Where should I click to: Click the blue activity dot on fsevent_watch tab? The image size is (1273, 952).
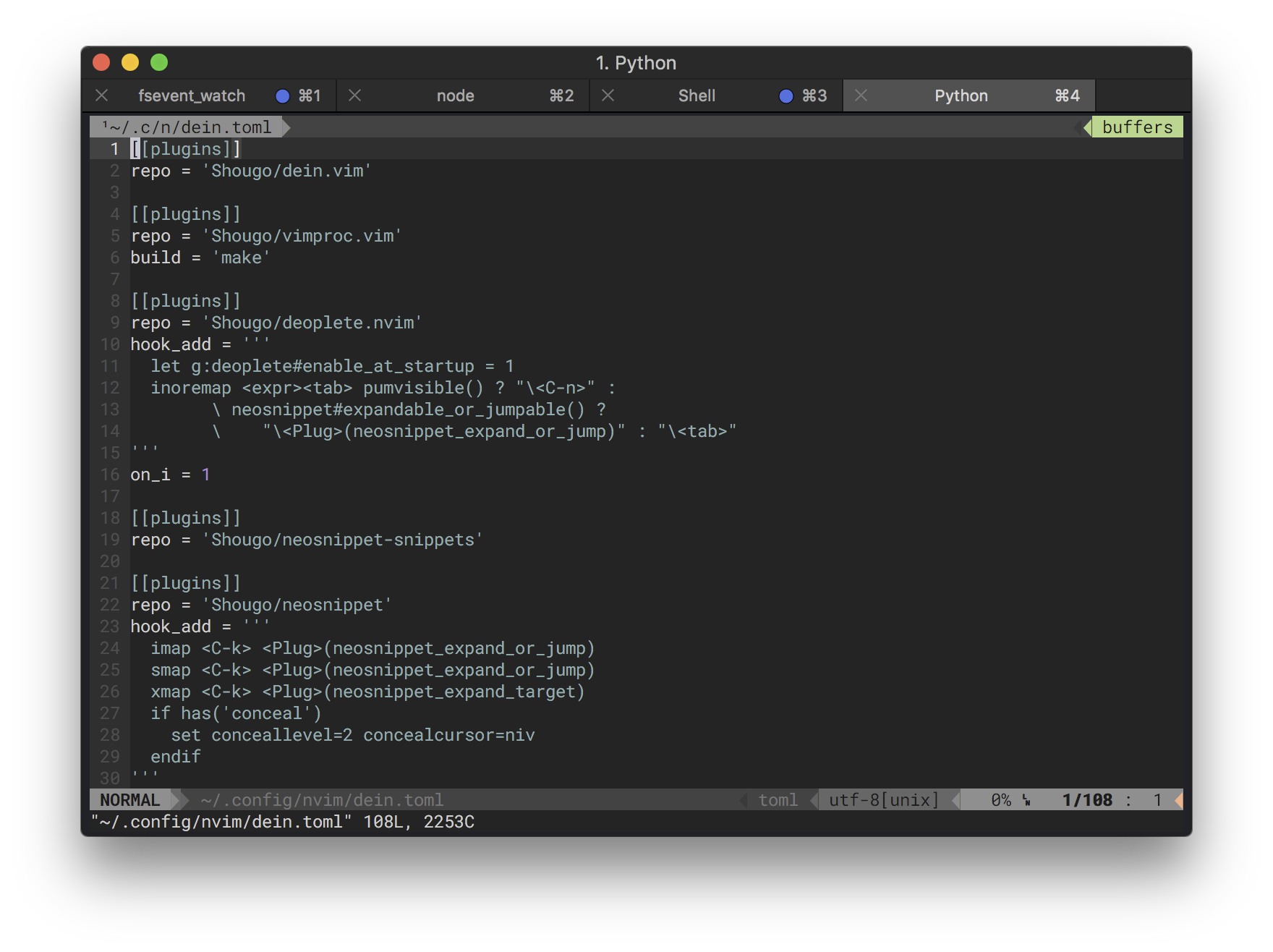(x=283, y=96)
